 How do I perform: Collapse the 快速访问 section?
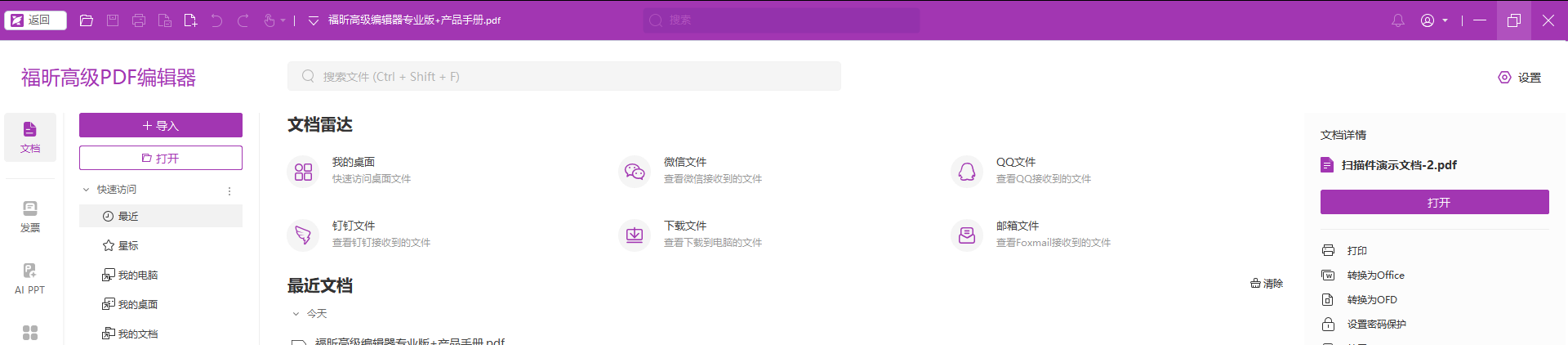click(x=86, y=190)
